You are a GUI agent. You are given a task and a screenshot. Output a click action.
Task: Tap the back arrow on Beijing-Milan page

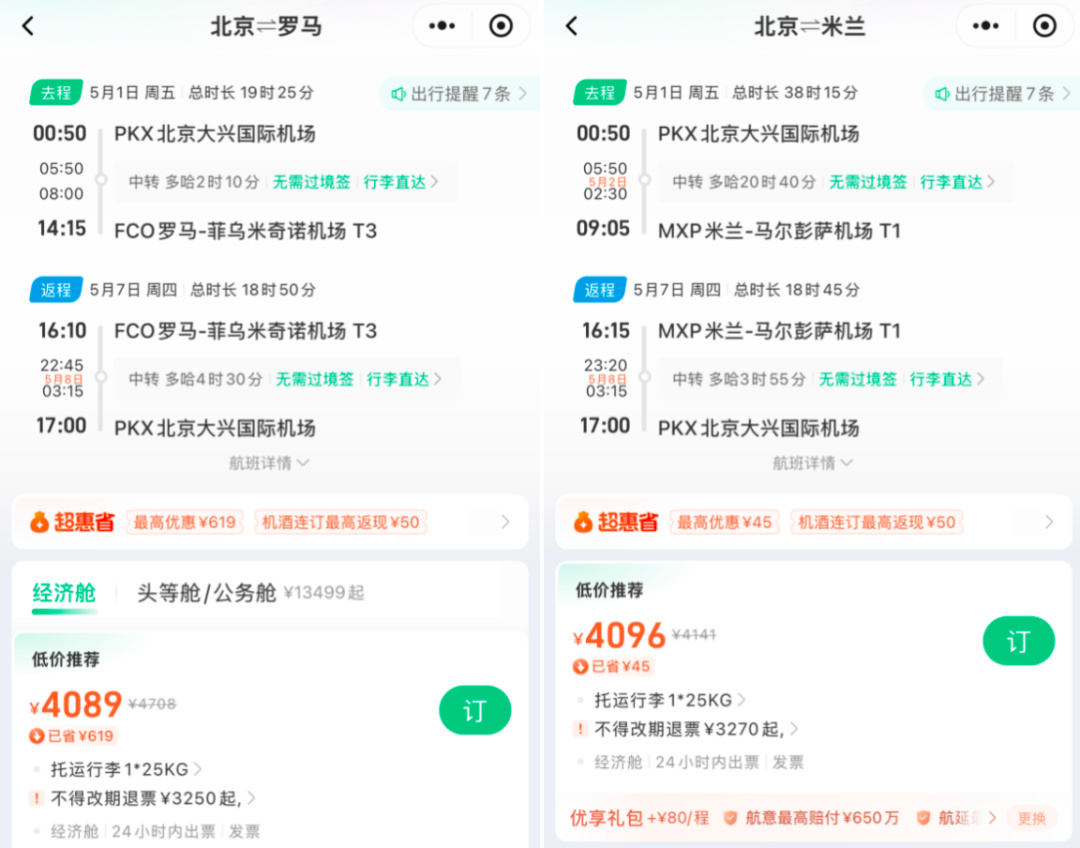tap(570, 26)
